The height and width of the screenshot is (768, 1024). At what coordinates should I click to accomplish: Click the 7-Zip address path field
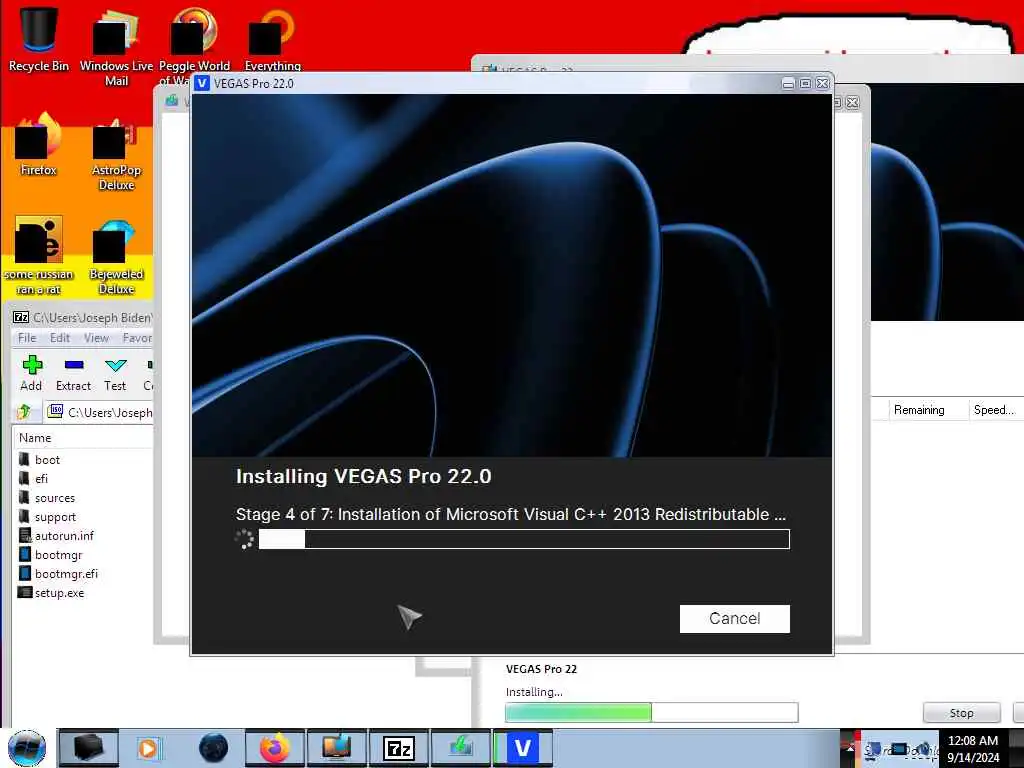[x=99, y=412]
